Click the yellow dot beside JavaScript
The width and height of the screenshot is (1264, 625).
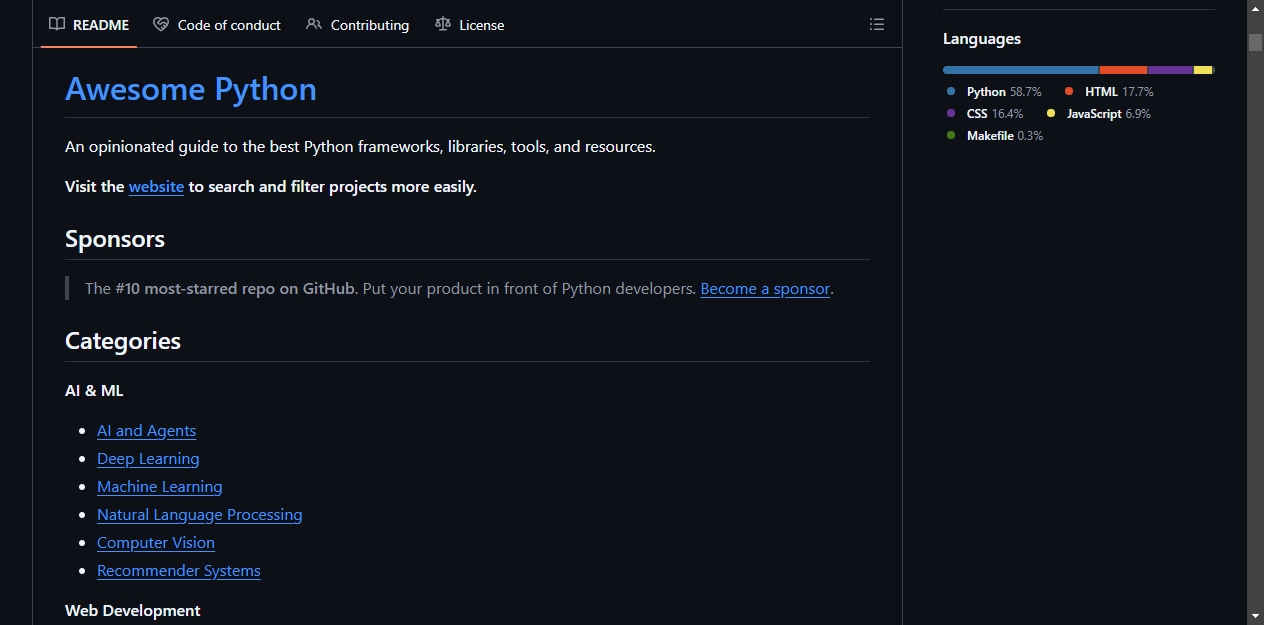pyautogui.click(x=1051, y=114)
